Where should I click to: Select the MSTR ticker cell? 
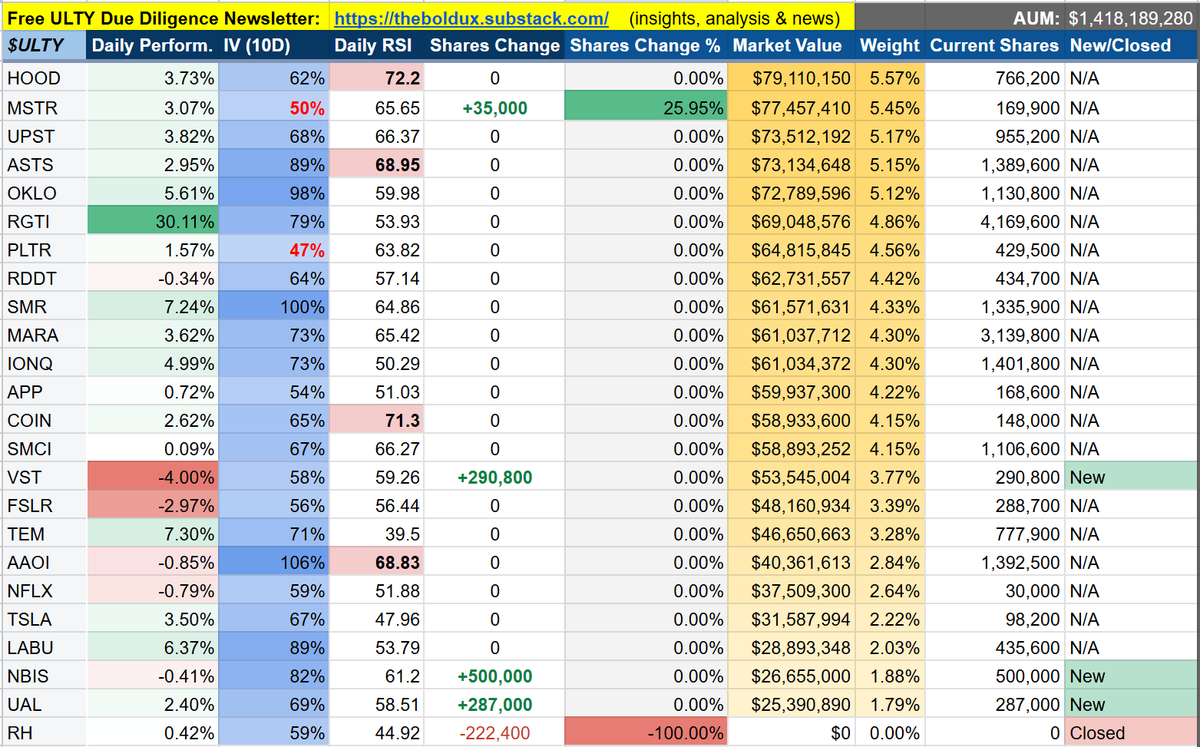pos(43,107)
